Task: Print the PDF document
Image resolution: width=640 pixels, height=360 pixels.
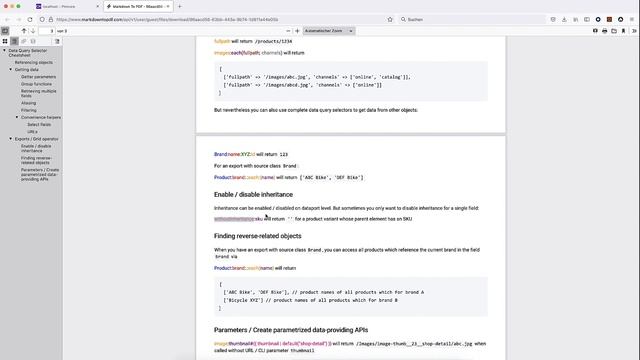Action: (604, 31)
